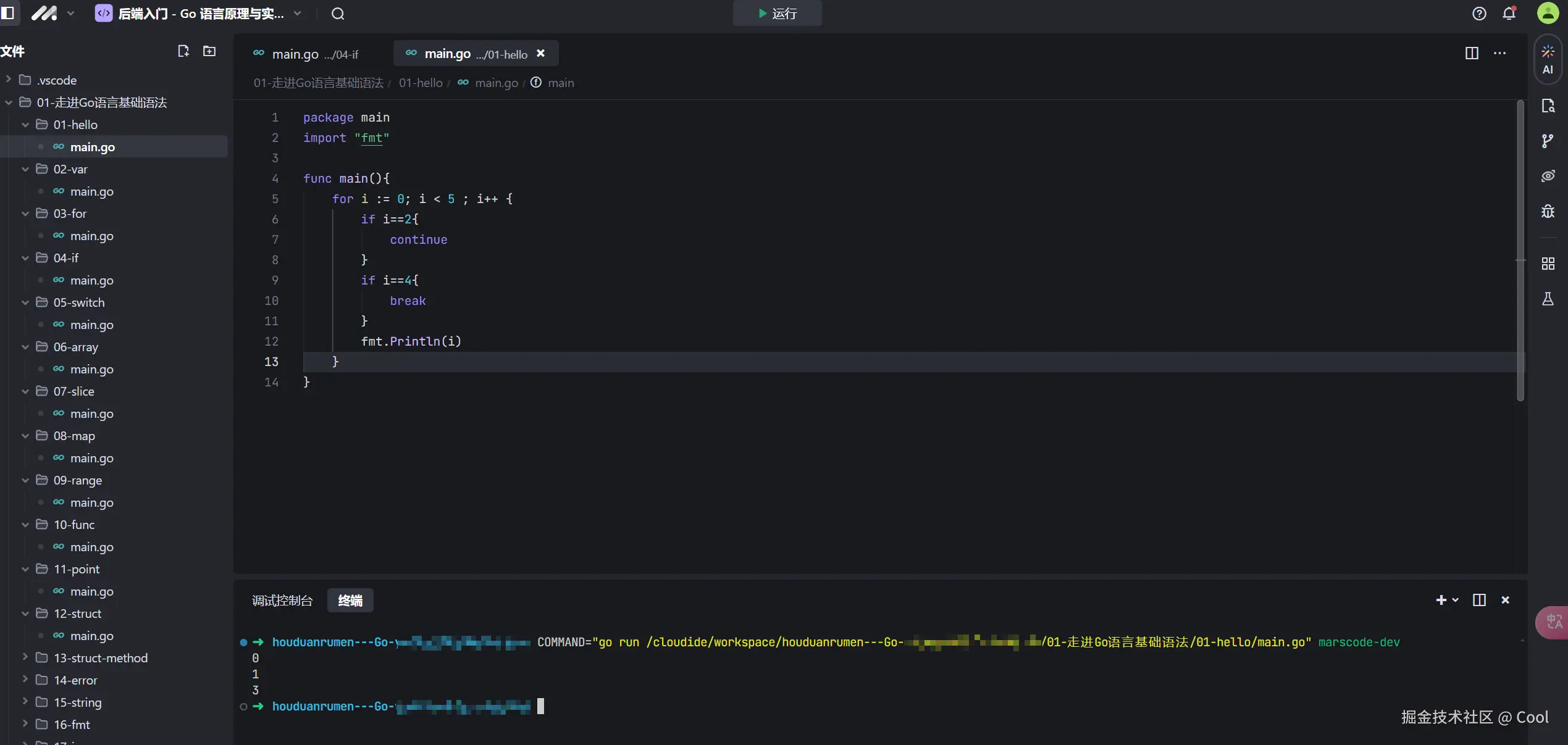Toggle the left sidebar panel visibility
1568x745 pixels.
[8, 13]
